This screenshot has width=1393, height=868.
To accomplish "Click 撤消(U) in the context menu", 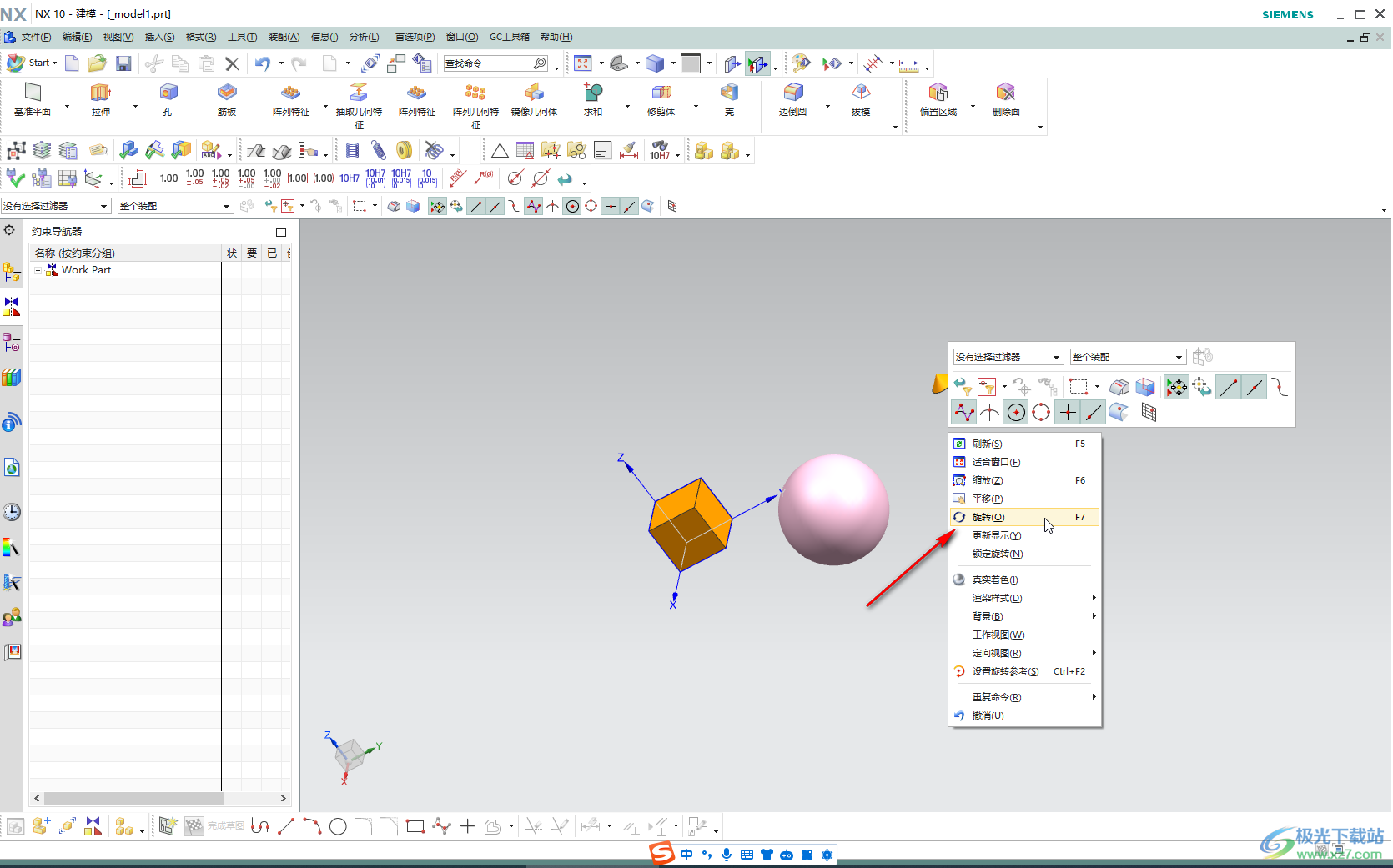I will tap(1024, 715).
